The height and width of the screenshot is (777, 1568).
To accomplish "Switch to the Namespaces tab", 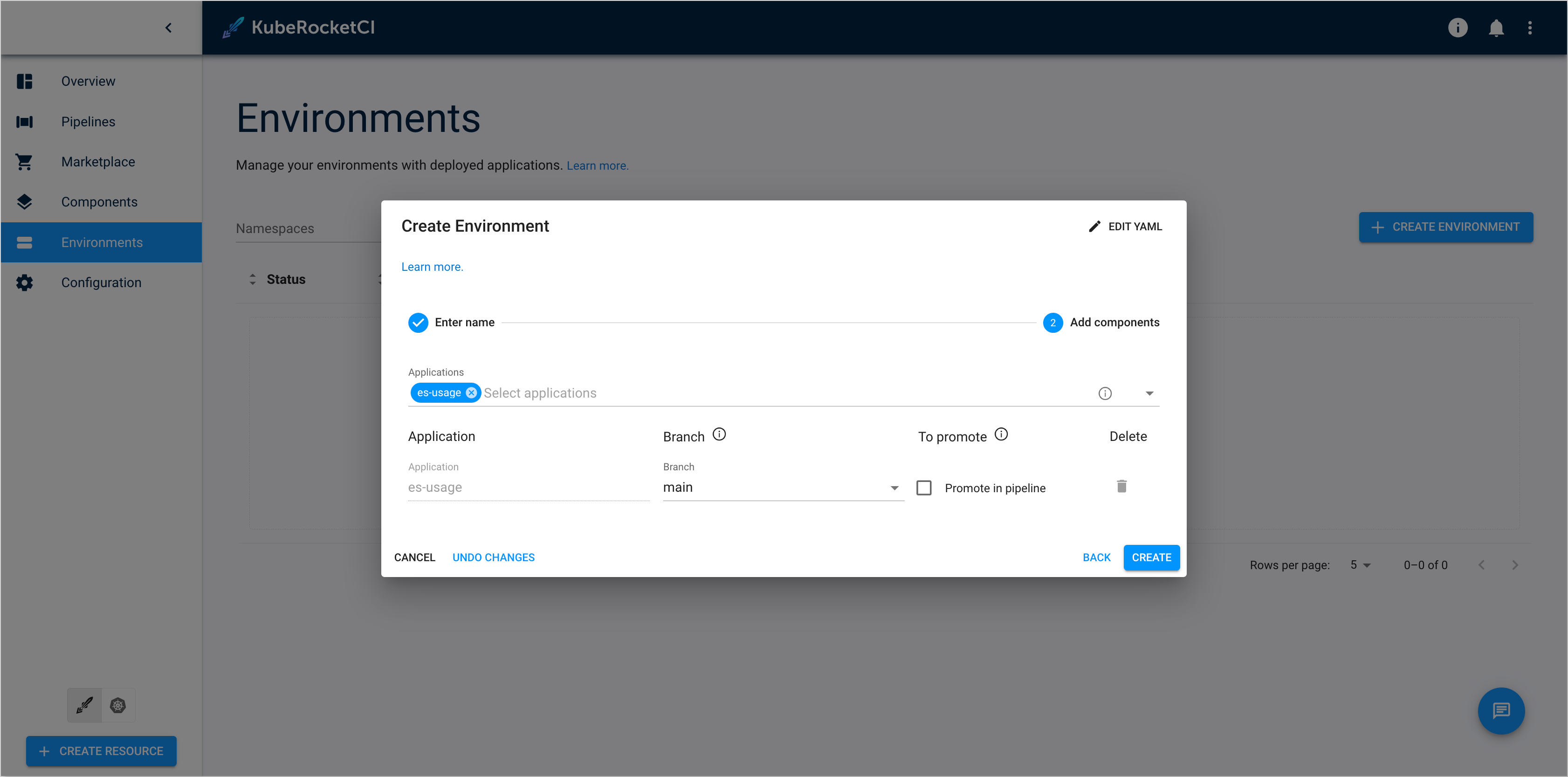I will point(275,229).
